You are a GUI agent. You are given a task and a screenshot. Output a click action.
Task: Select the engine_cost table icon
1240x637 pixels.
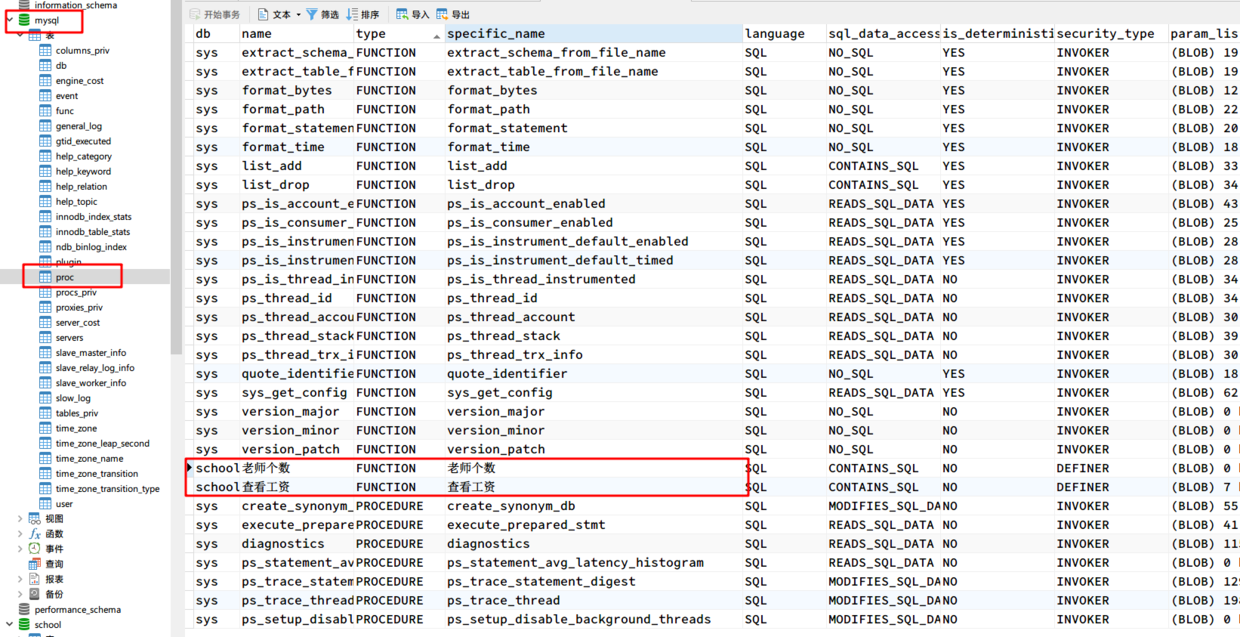45,80
